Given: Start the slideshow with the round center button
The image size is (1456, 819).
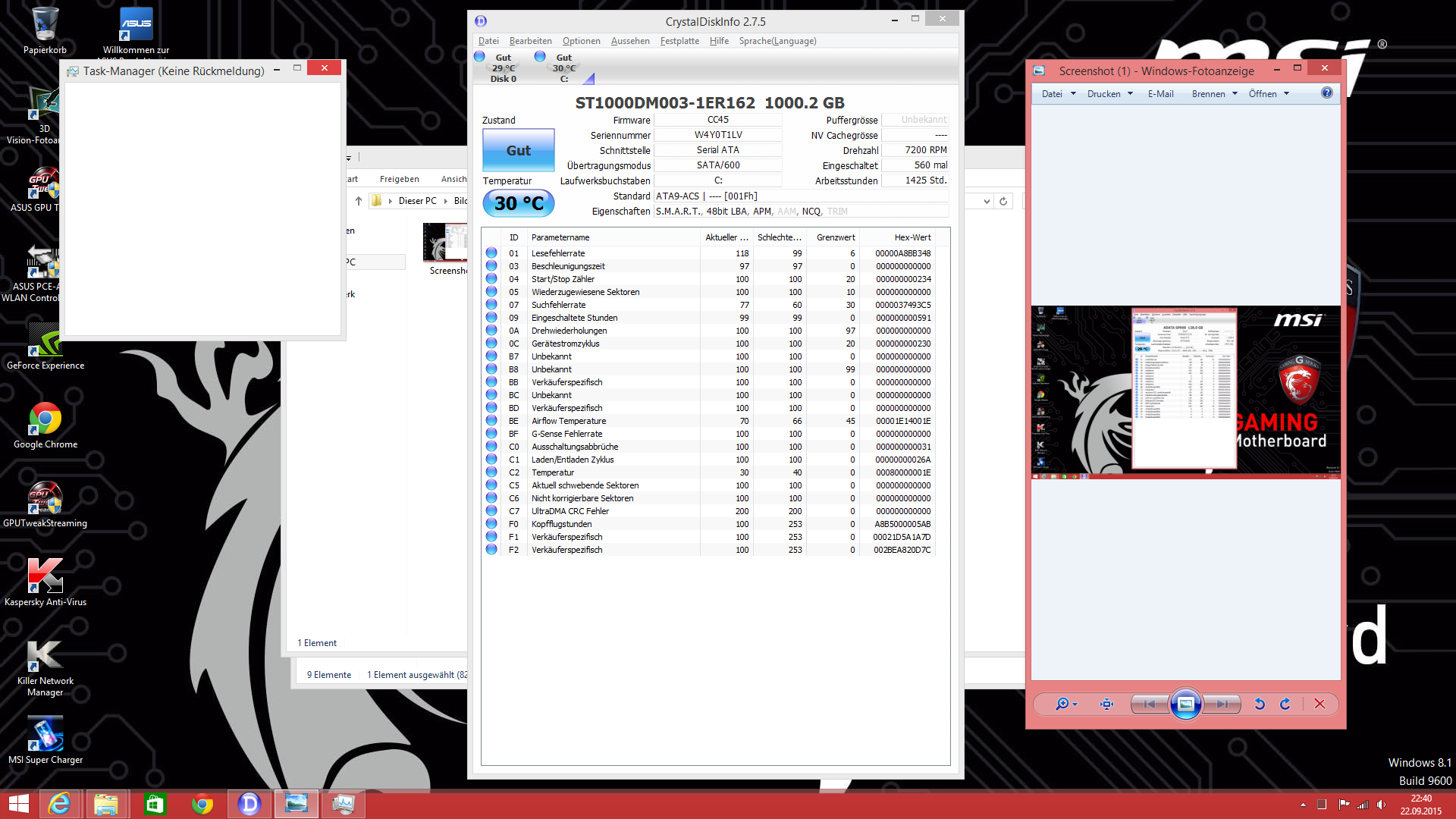Looking at the screenshot, I should pos(1185,704).
